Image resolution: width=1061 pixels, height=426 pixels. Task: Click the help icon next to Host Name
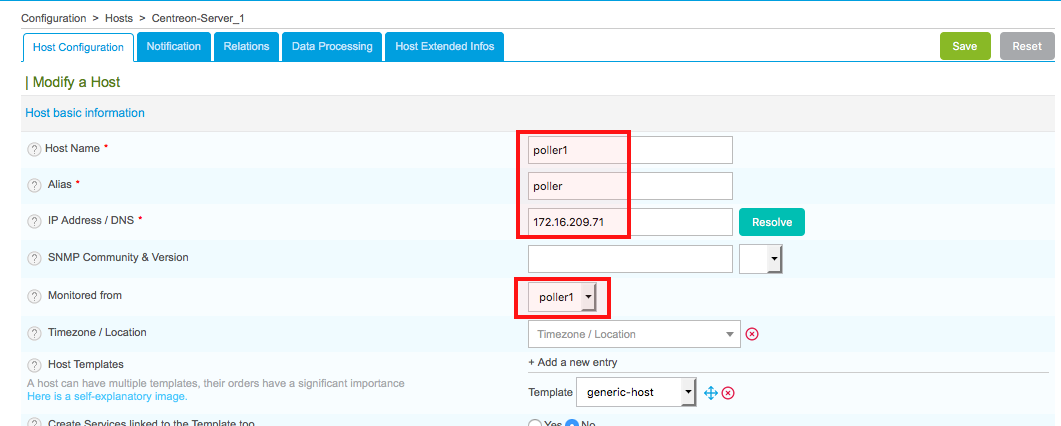[34, 150]
